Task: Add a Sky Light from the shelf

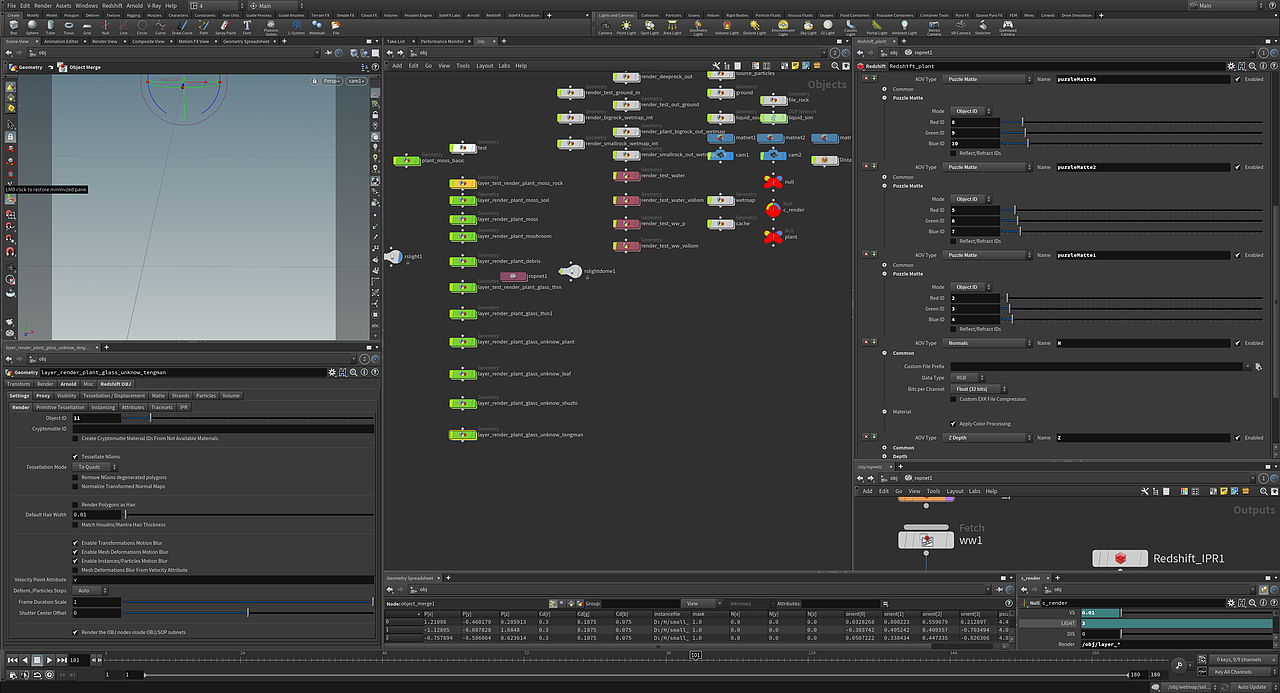Action: click(808, 26)
